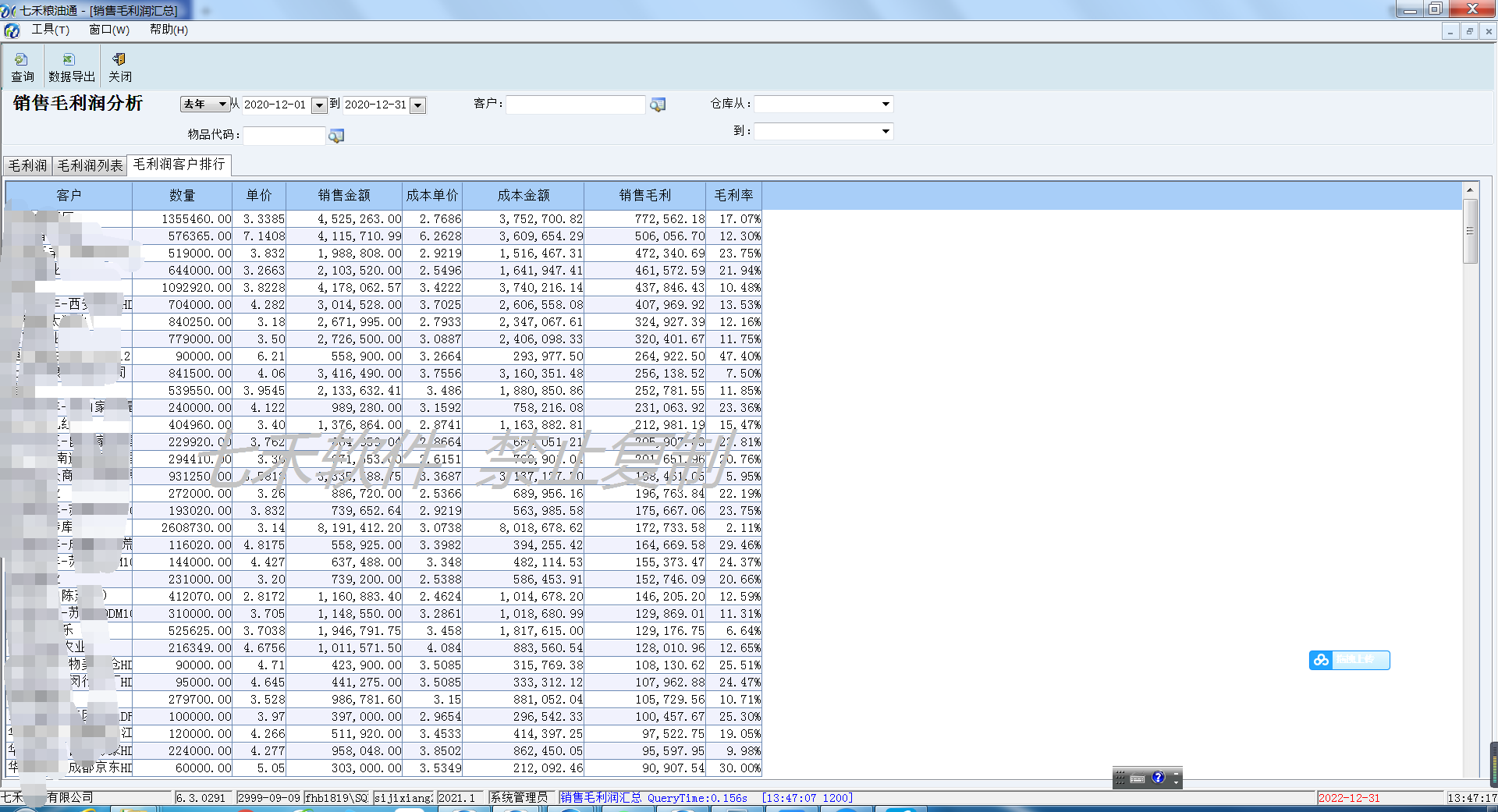
Task: Select the 毛利润客户排行 tab
Action: 179,164
